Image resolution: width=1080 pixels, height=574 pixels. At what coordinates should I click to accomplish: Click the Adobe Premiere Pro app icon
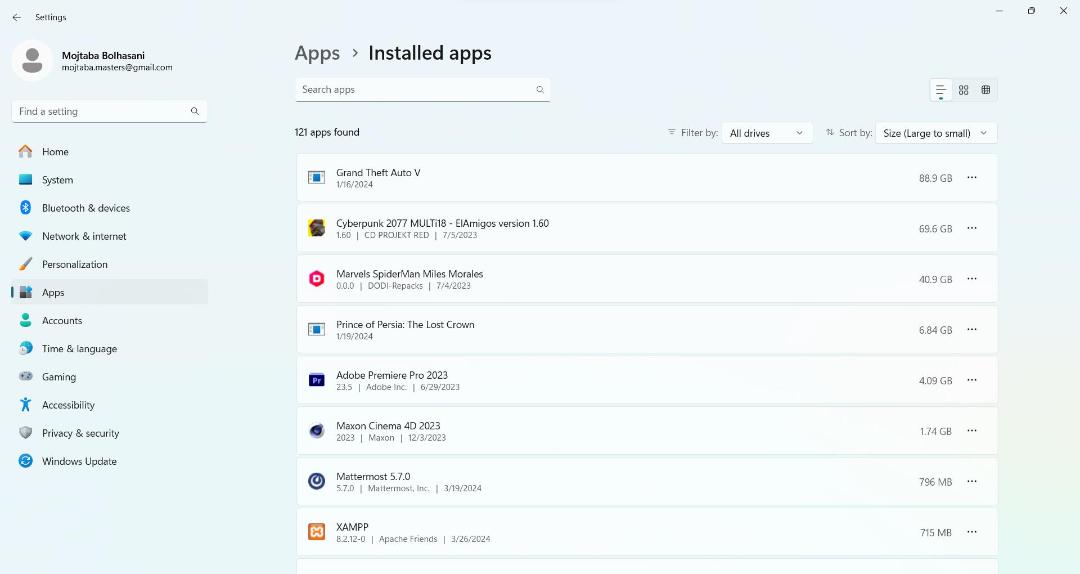[x=316, y=380]
